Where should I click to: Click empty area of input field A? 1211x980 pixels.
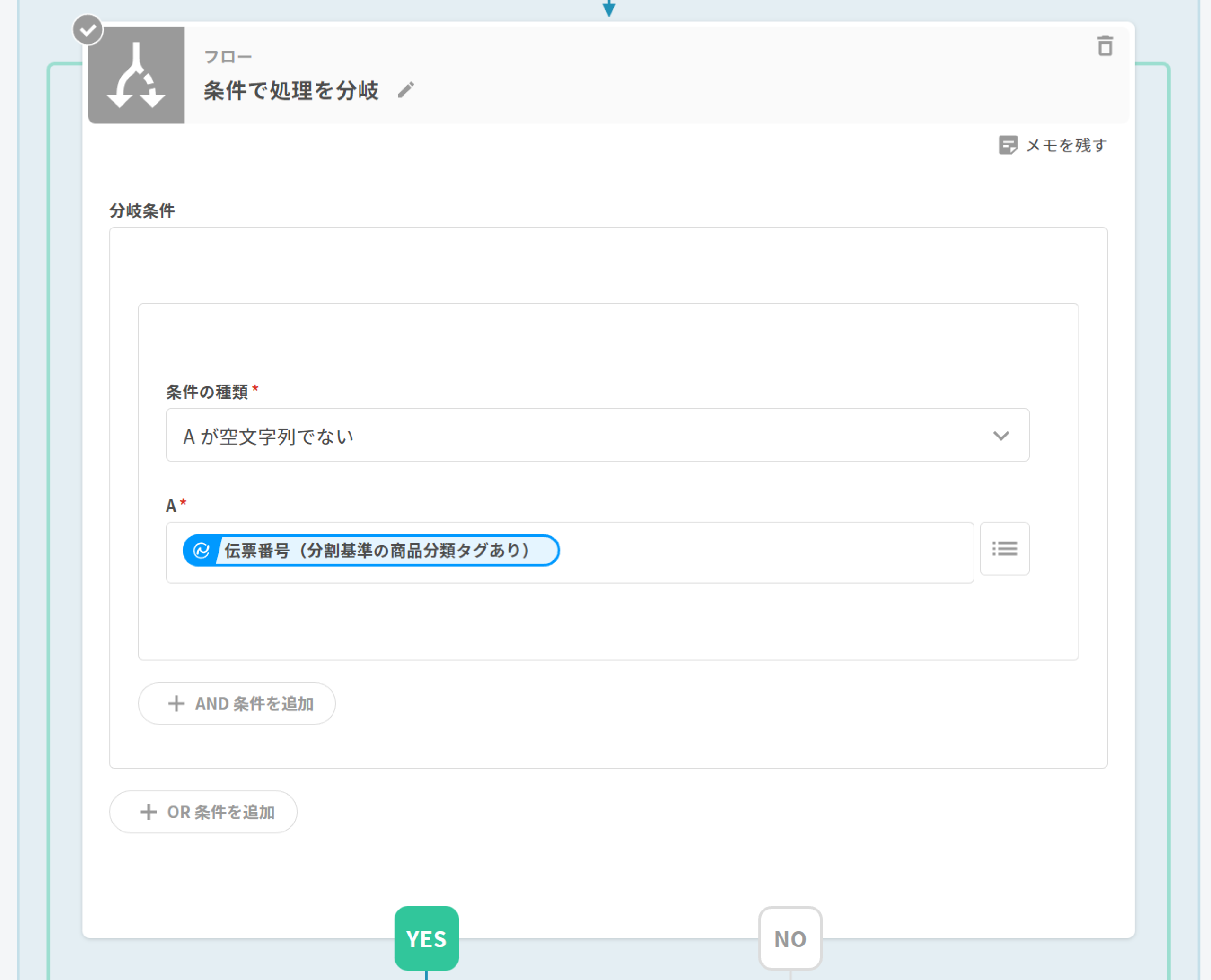[x=762, y=552]
